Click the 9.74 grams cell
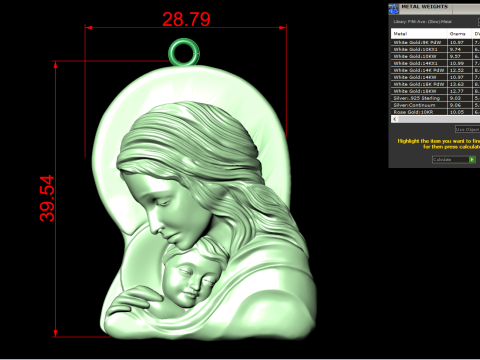The height and width of the screenshot is (360, 480). pyautogui.click(x=459, y=49)
